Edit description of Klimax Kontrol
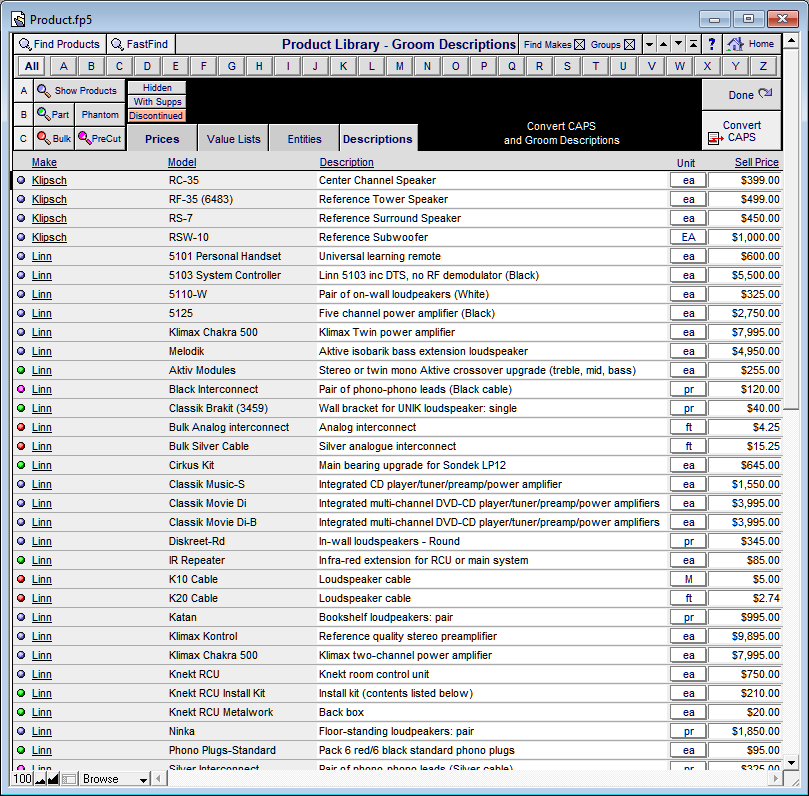This screenshot has height=796, width=809. click(x=492, y=636)
